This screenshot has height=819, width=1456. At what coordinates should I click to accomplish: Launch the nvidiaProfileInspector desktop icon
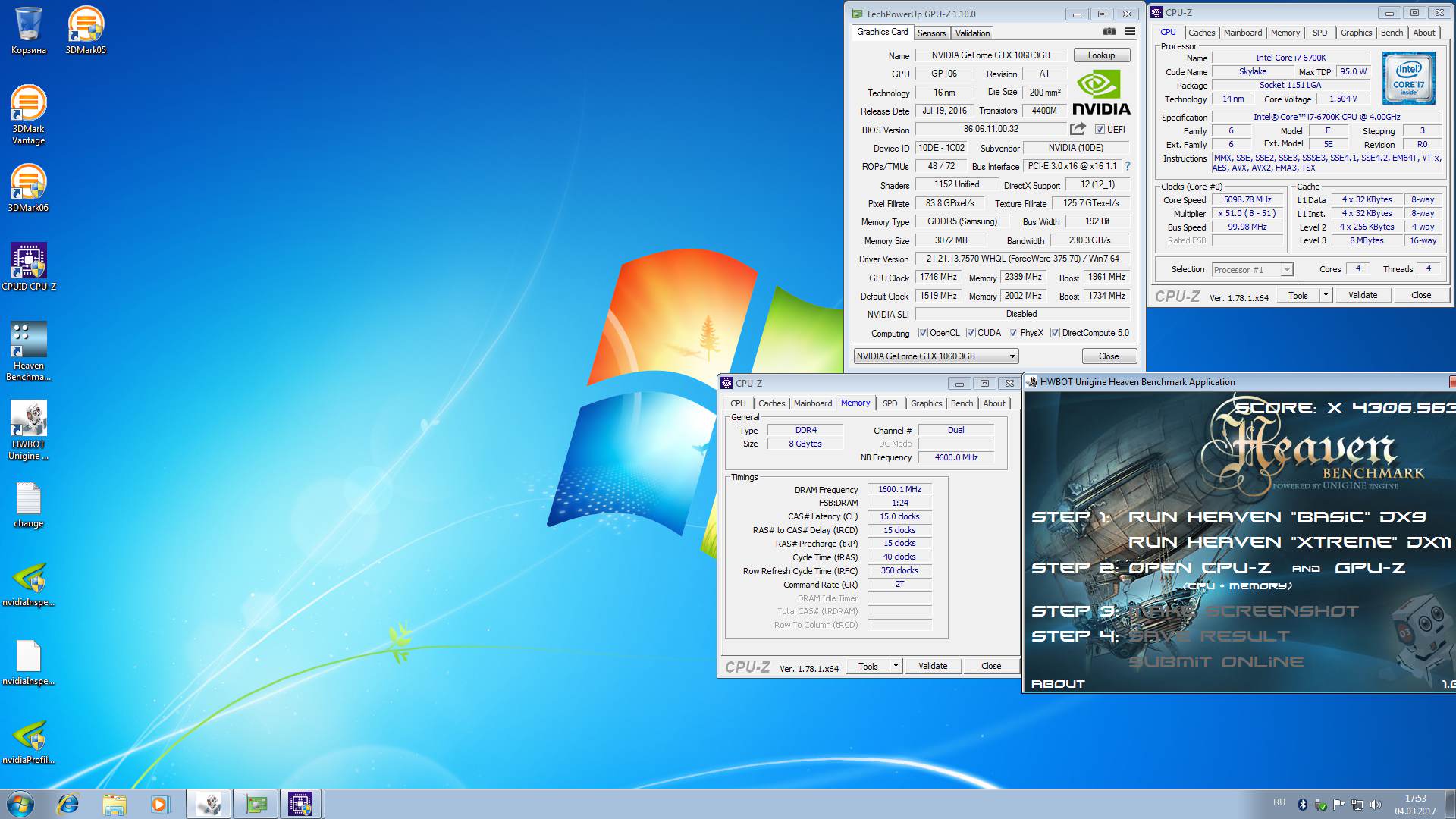point(29,742)
